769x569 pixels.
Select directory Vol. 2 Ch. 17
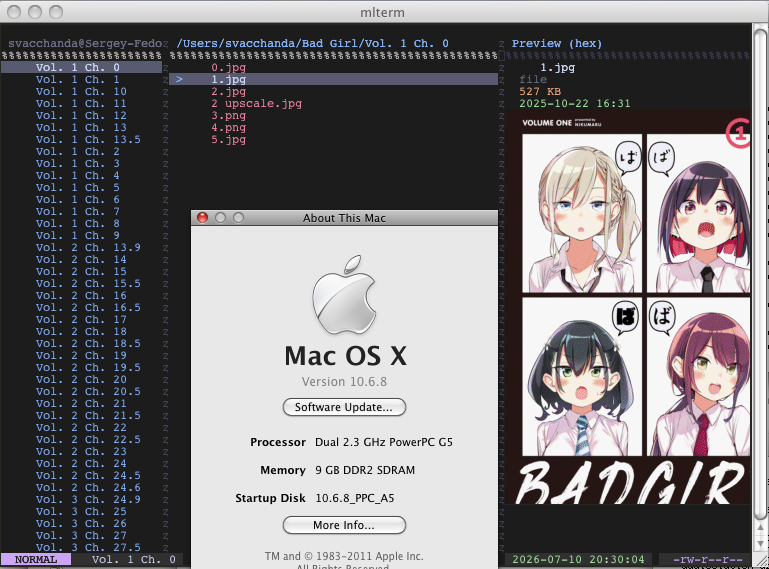coord(81,319)
